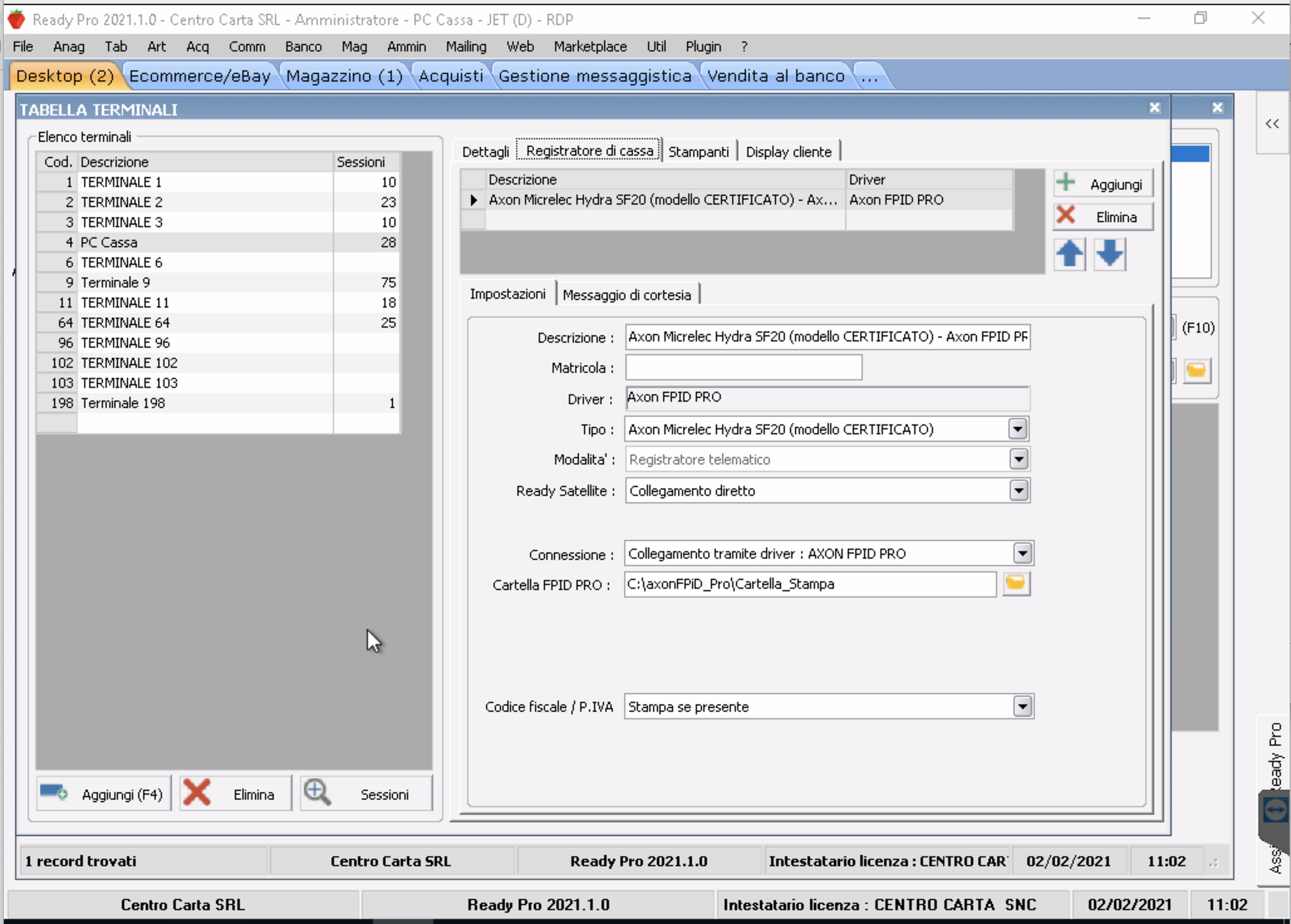This screenshot has height=924, width=1291.
Task: Close the background panel behind terminal table
Action: pos(1217,108)
